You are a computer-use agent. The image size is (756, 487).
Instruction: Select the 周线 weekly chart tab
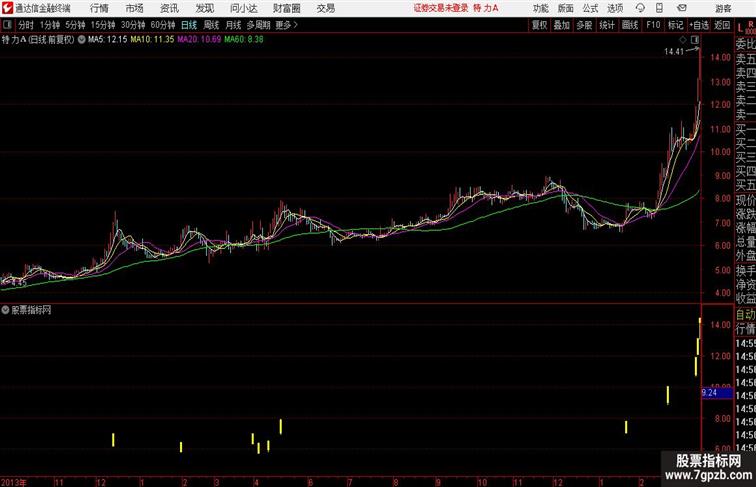211,25
